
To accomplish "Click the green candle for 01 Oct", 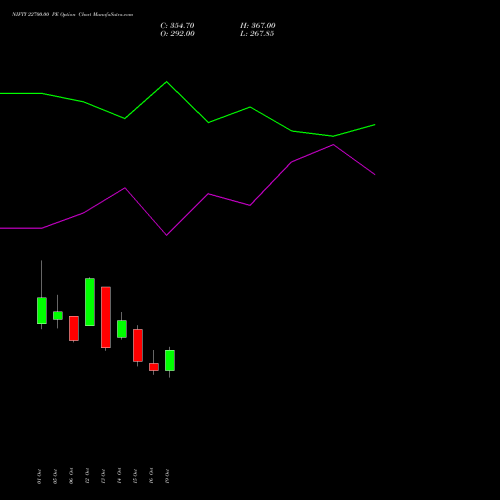I will (x=42, y=310).
